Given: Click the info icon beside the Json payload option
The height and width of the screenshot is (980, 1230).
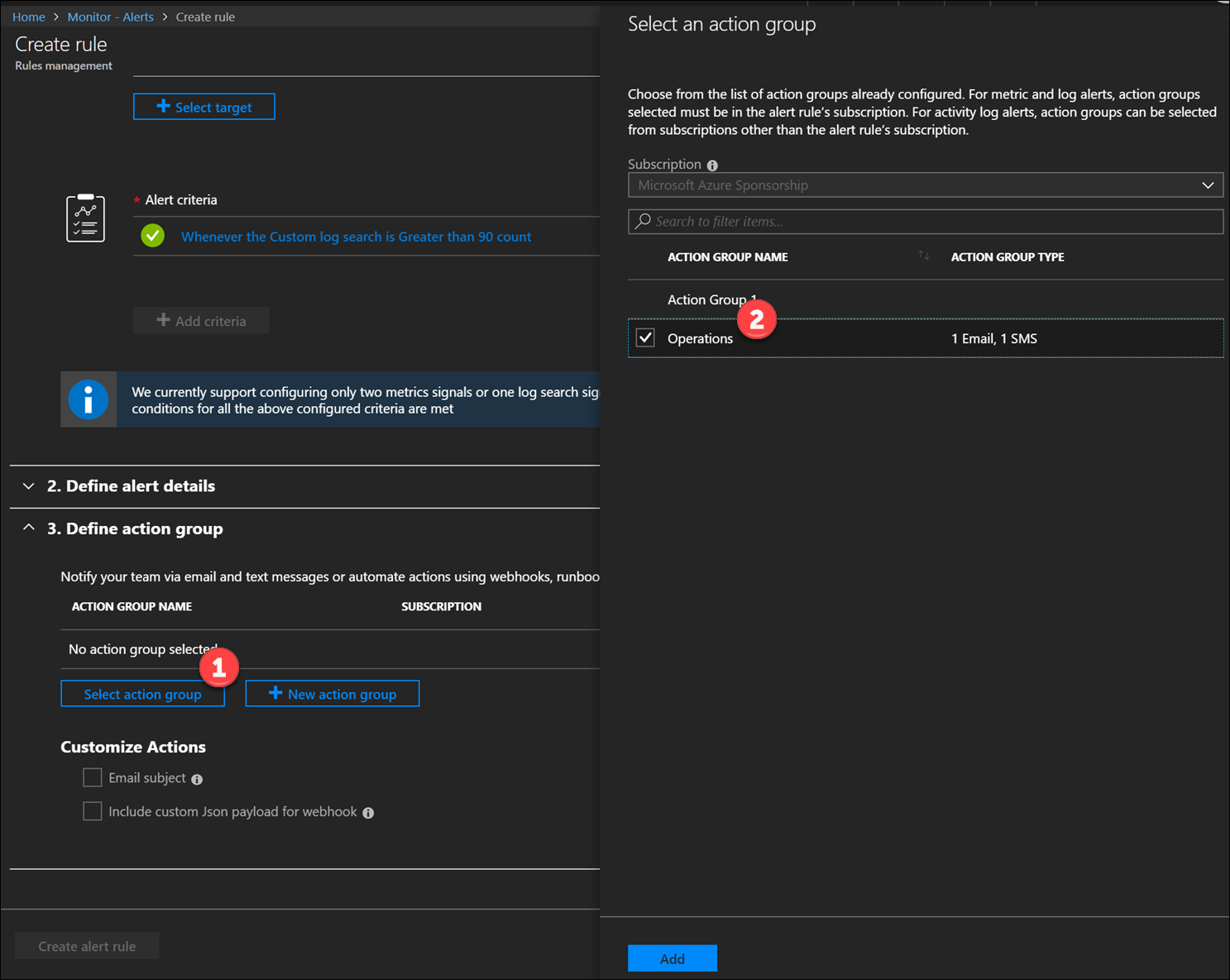Looking at the screenshot, I should click(x=369, y=812).
